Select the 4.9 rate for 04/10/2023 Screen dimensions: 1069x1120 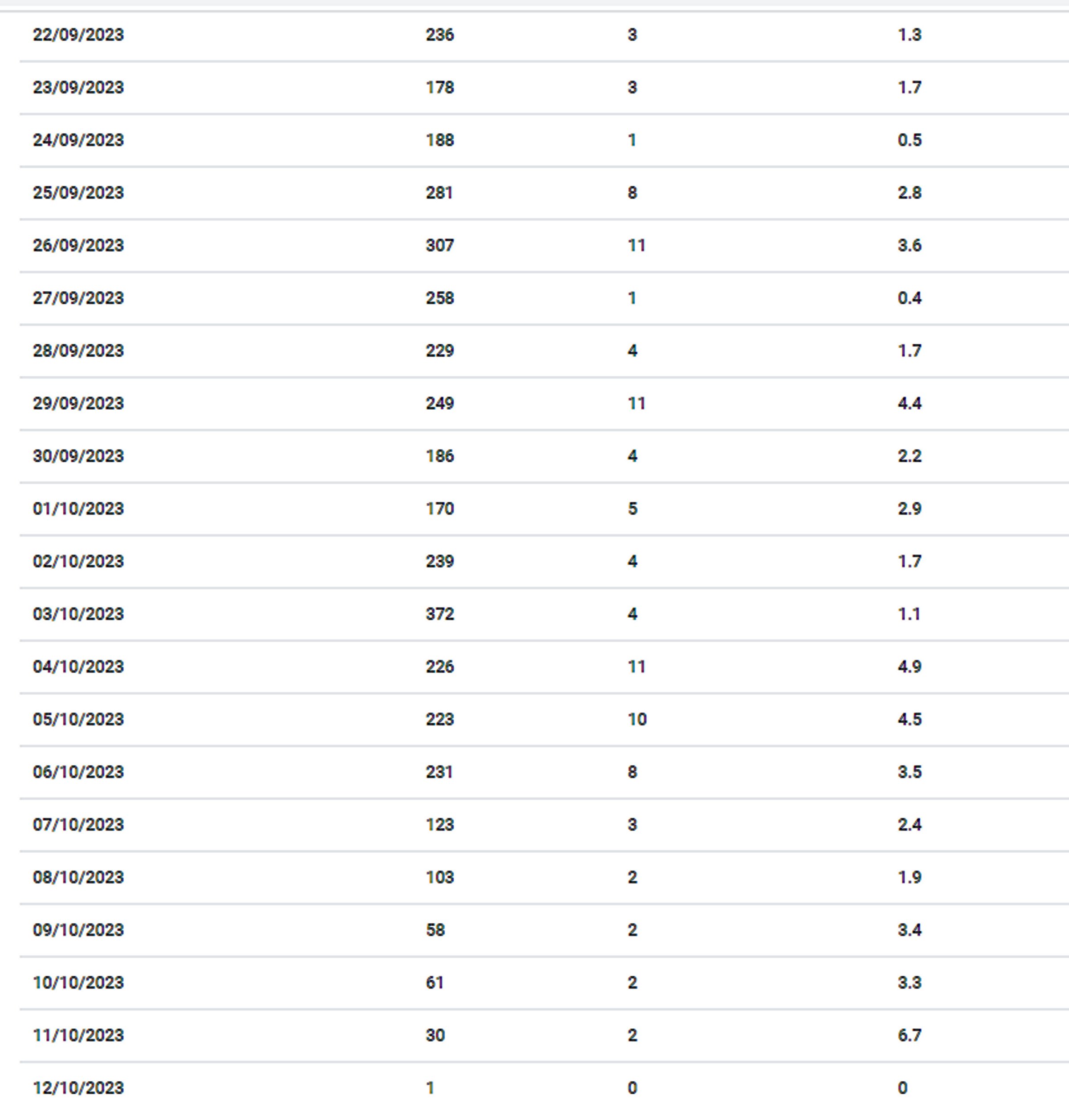[909, 667]
